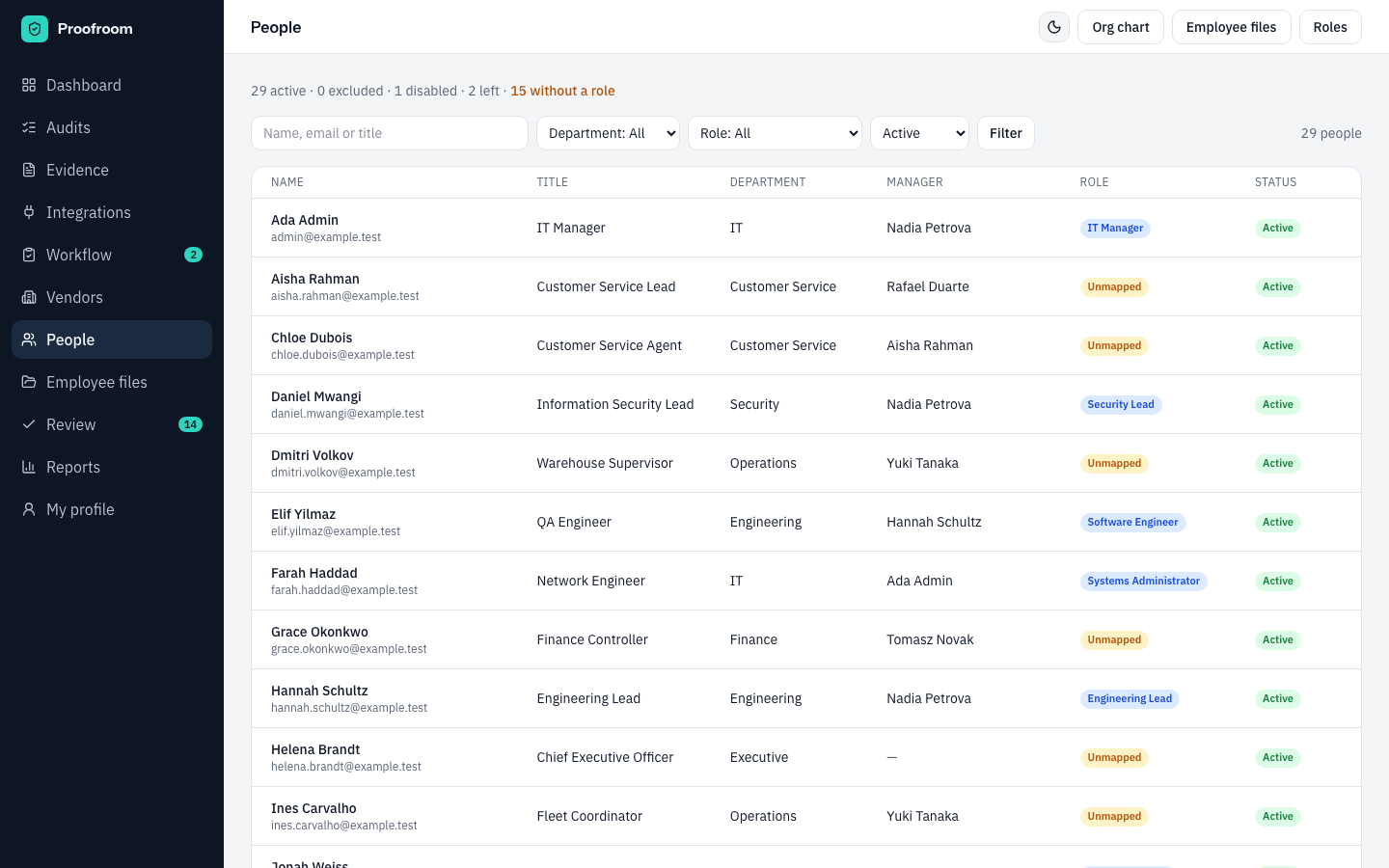1389x868 pixels.
Task: Click the Proofroom shield logo icon
Action: (x=35, y=29)
